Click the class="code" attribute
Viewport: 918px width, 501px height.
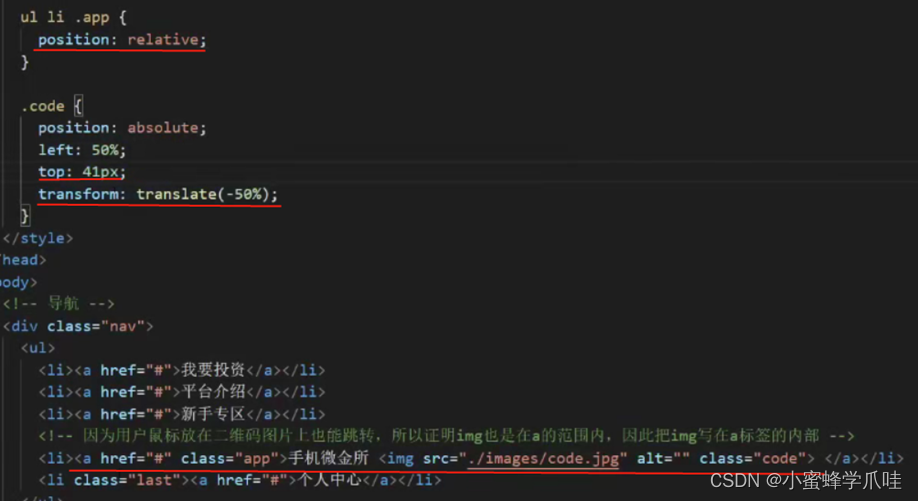753,458
